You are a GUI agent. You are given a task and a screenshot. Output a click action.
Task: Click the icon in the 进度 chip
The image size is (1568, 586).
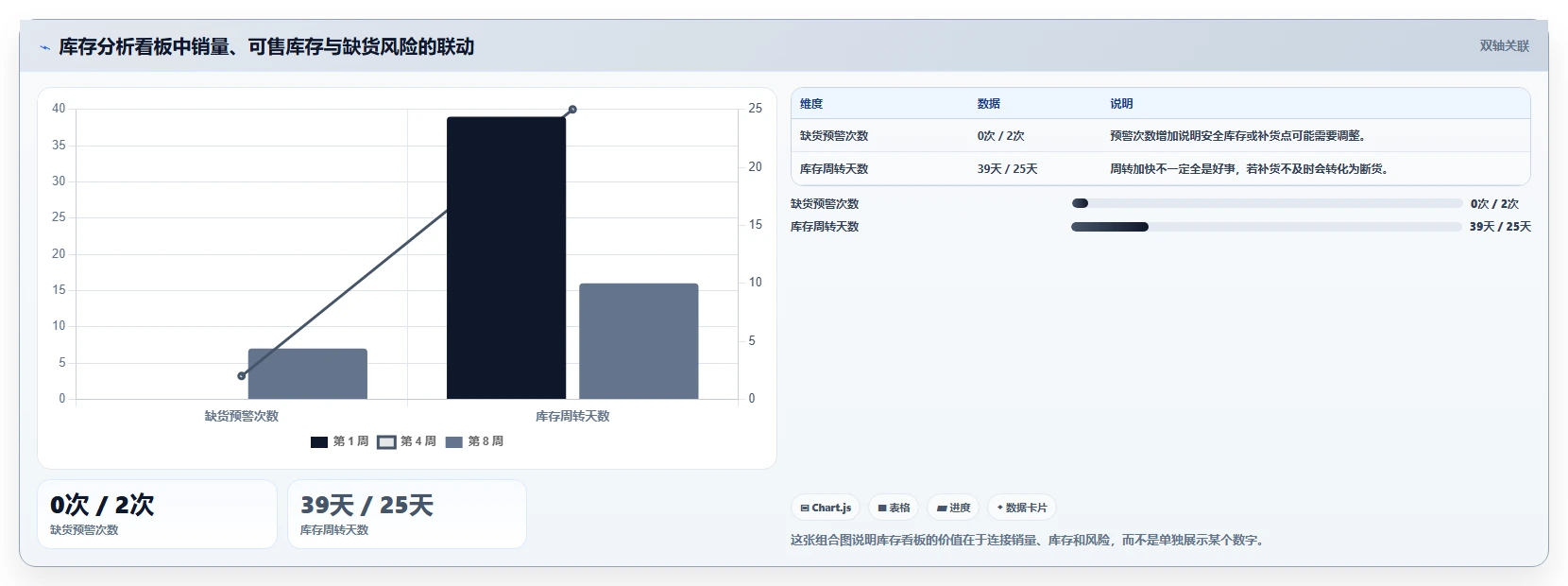[942, 508]
